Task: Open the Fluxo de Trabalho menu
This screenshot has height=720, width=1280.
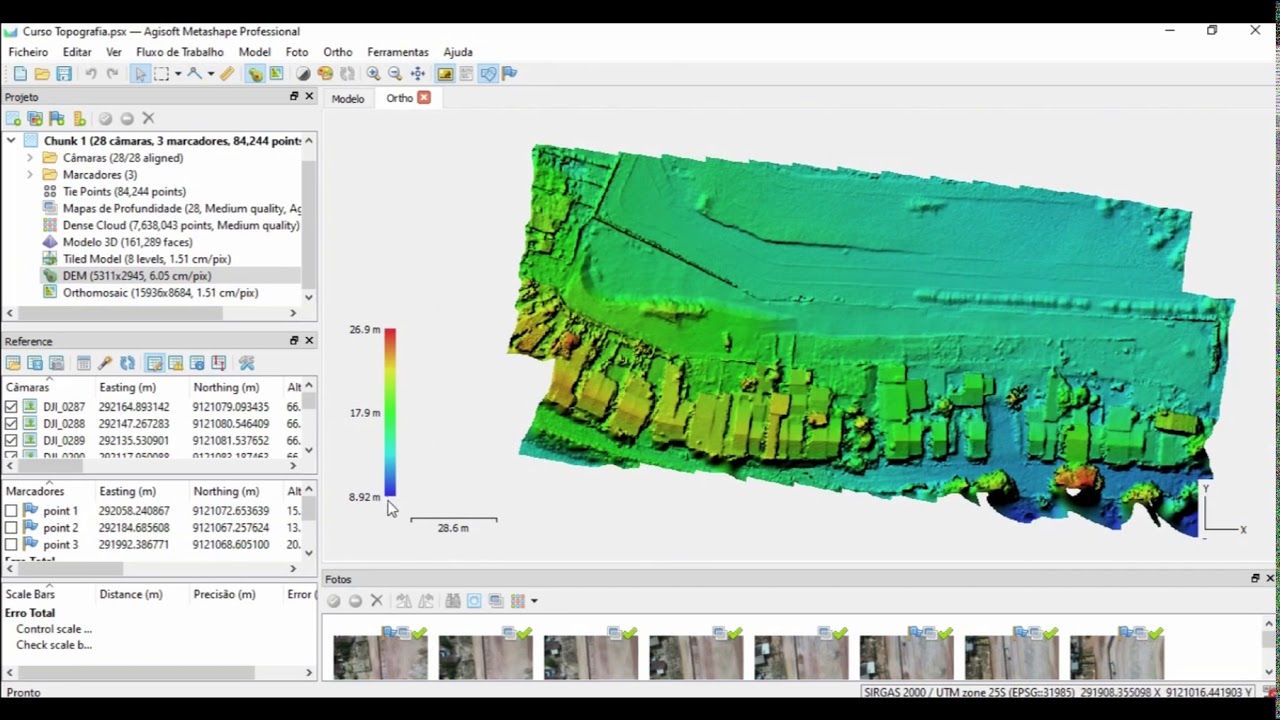Action: tap(180, 52)
